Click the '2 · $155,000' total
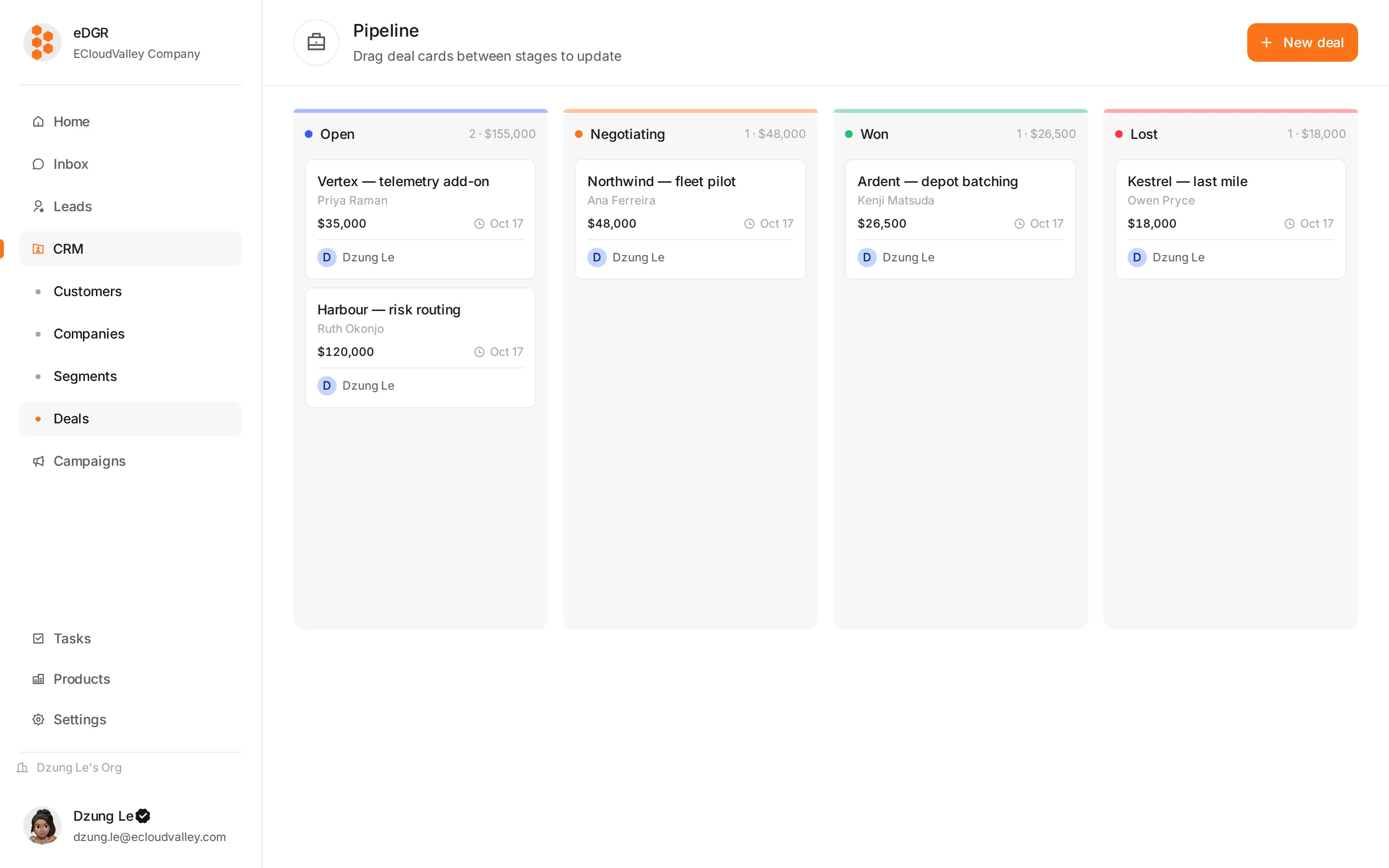This screenshot has width=1389, height=868. coord(502,135)
